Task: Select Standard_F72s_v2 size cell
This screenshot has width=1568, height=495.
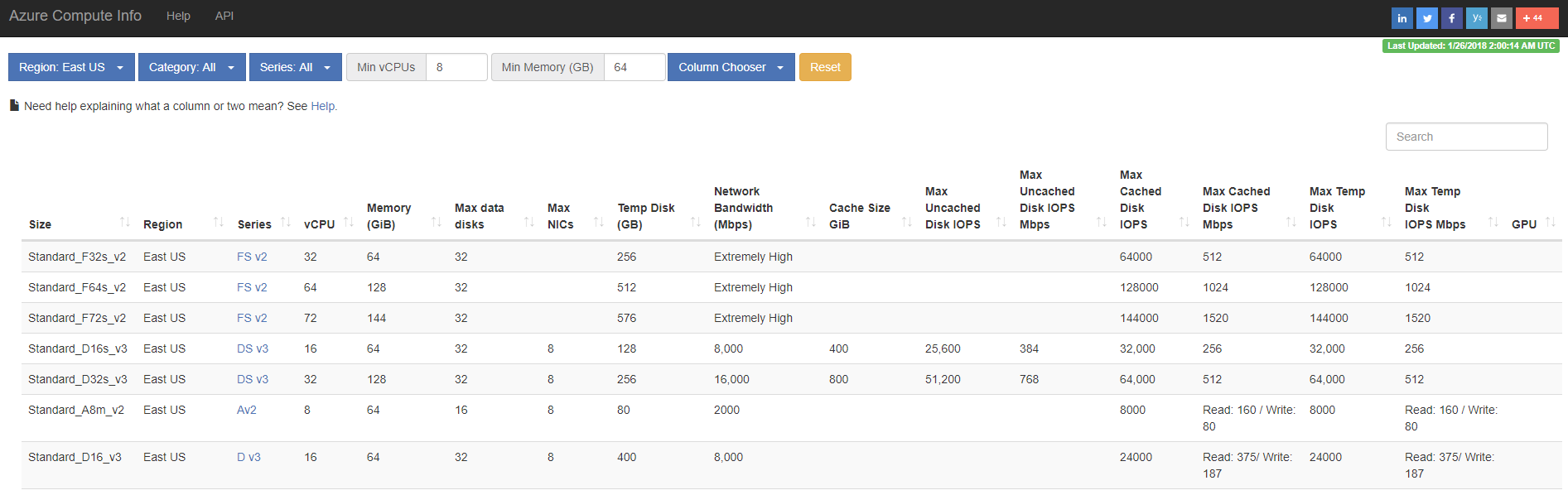Action: coord(77,318)
